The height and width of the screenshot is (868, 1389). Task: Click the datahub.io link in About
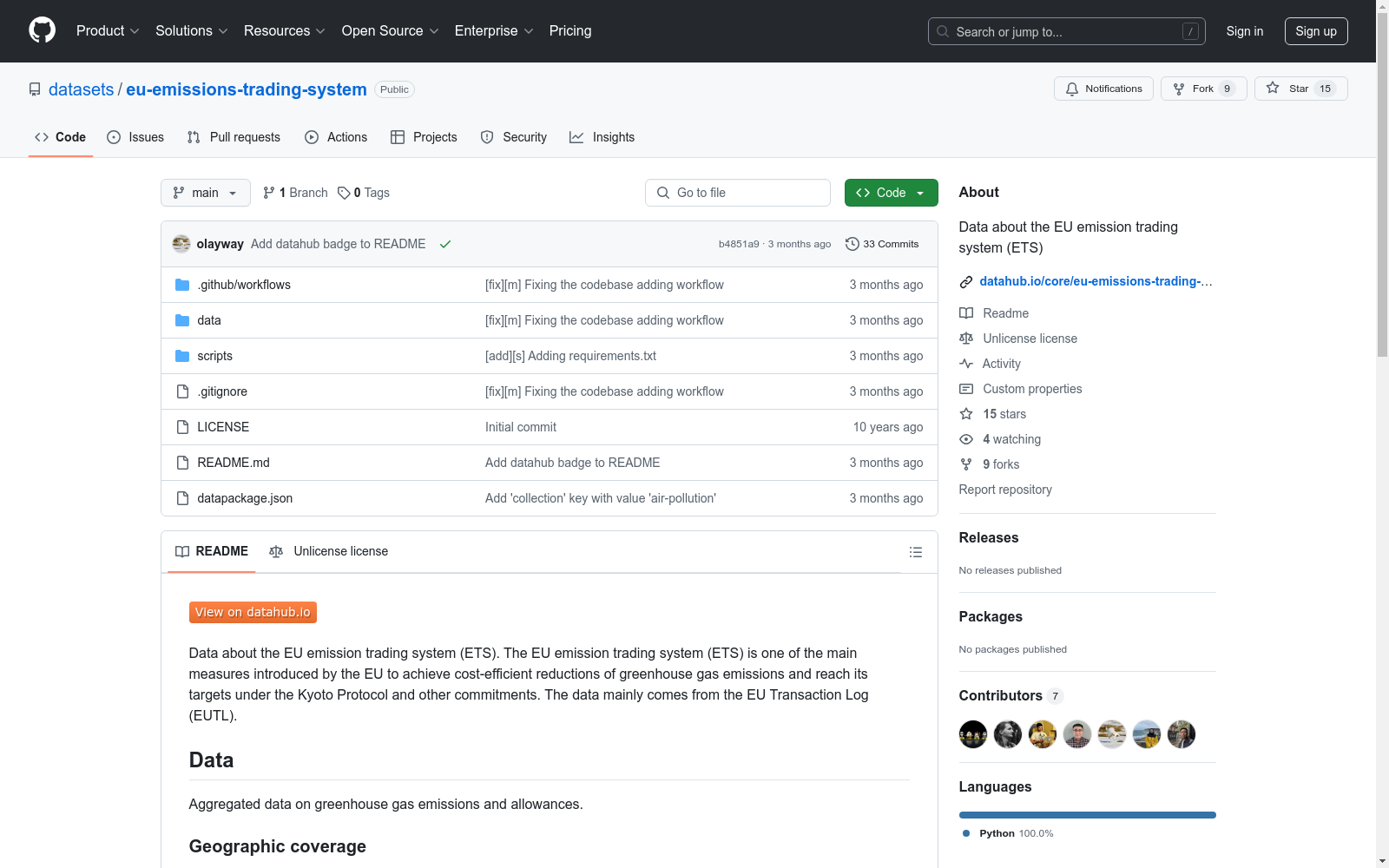(x=1096, y=281)
